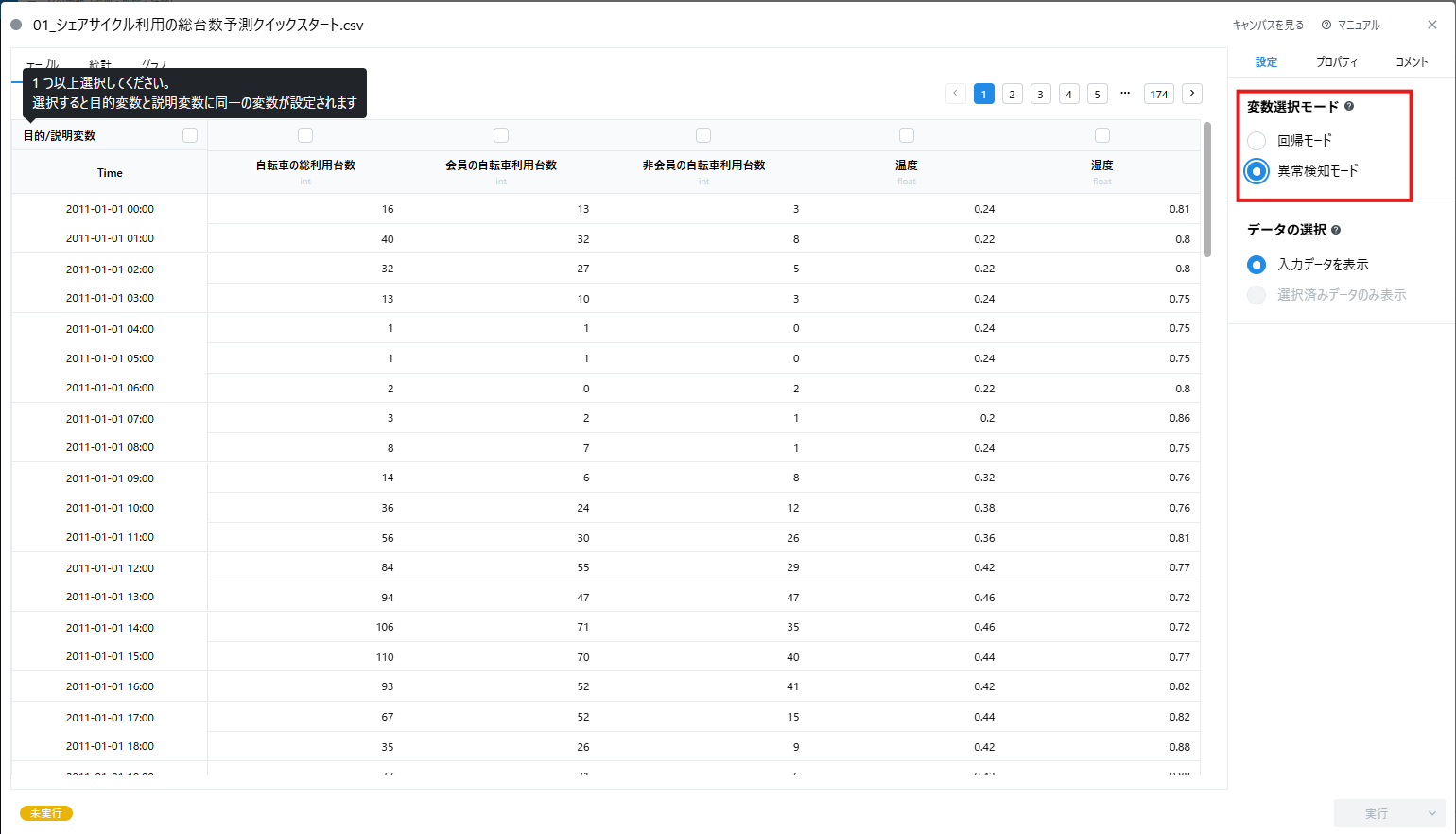Click value 0.86 in the 湿度 column
The width and height of the screenshot is (1456, 834).
(x=1179, y=418)
